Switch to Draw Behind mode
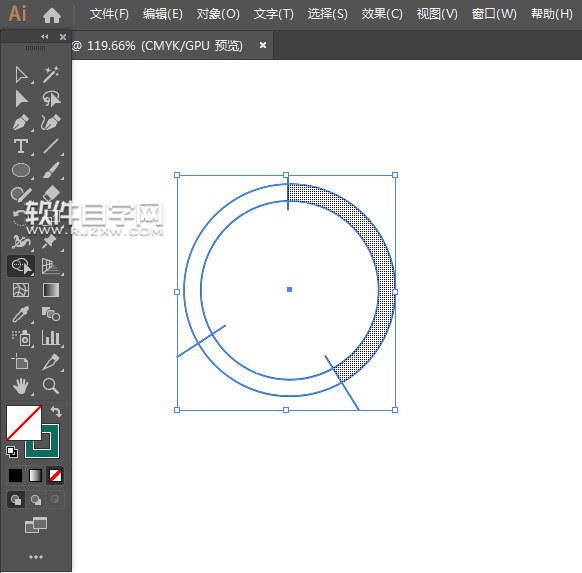The image size is (582, 573). (36, 500)
